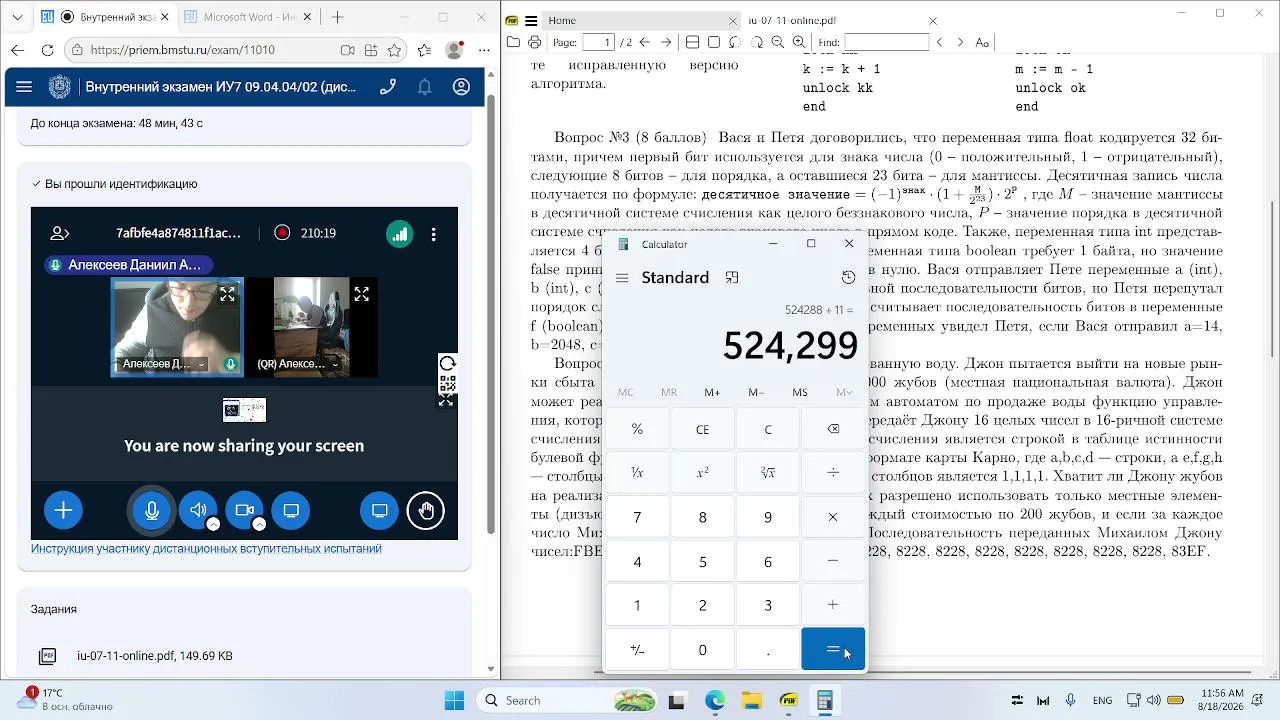Toggle the webcam sharing button

(244, 511)
